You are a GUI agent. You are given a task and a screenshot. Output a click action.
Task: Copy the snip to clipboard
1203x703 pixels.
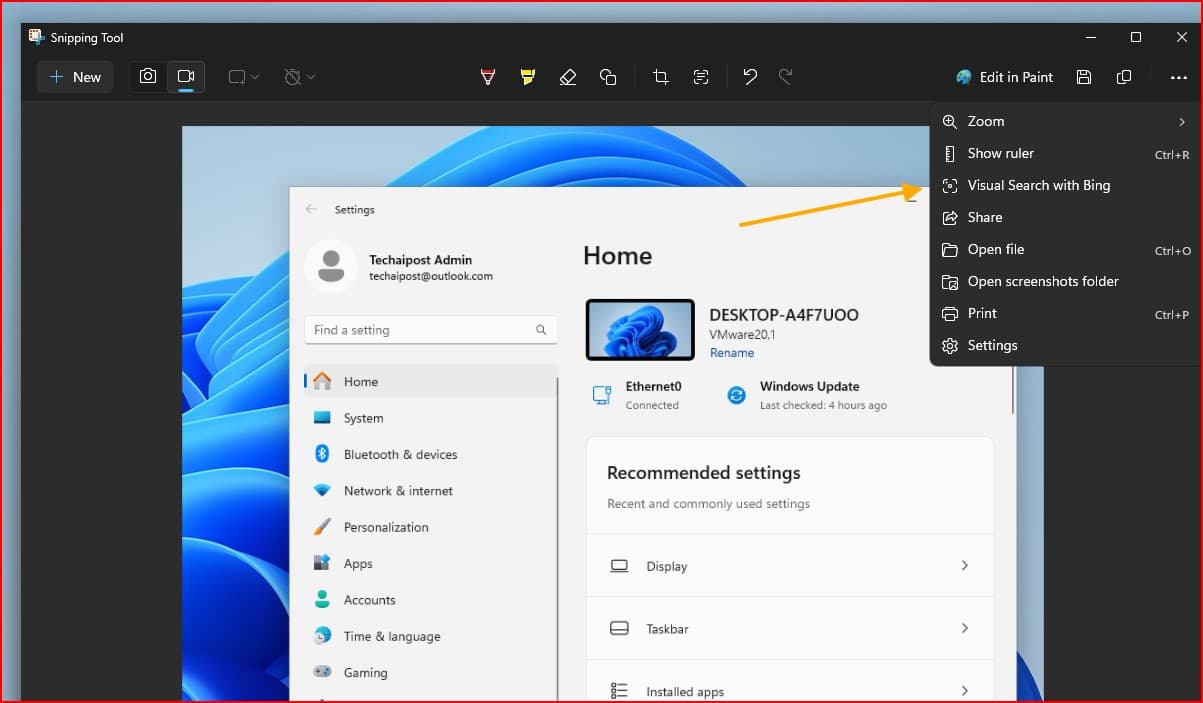click(x=1124, y=77)
